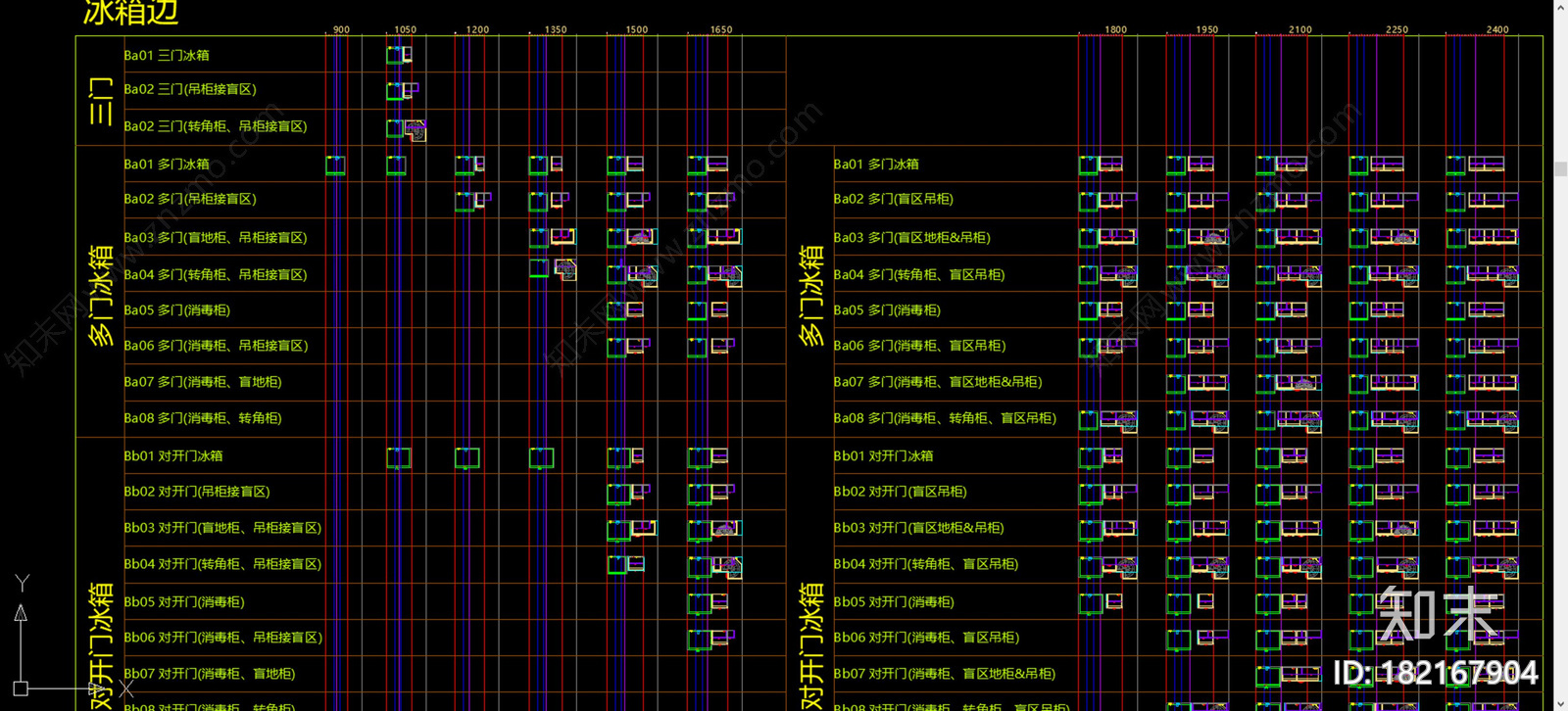Select row label Ba01 三门冰箱

(167, 55)
